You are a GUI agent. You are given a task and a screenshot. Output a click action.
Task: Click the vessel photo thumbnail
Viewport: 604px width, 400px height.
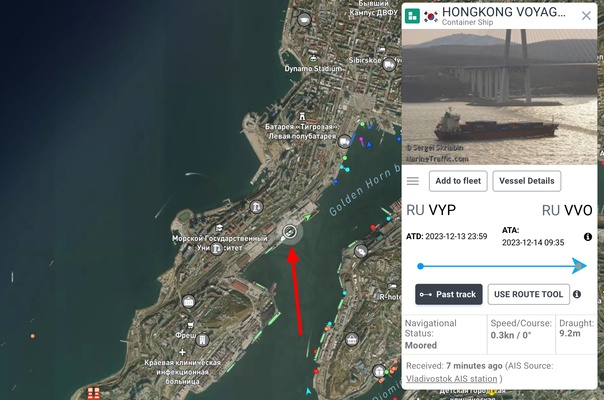pos(499,97)
